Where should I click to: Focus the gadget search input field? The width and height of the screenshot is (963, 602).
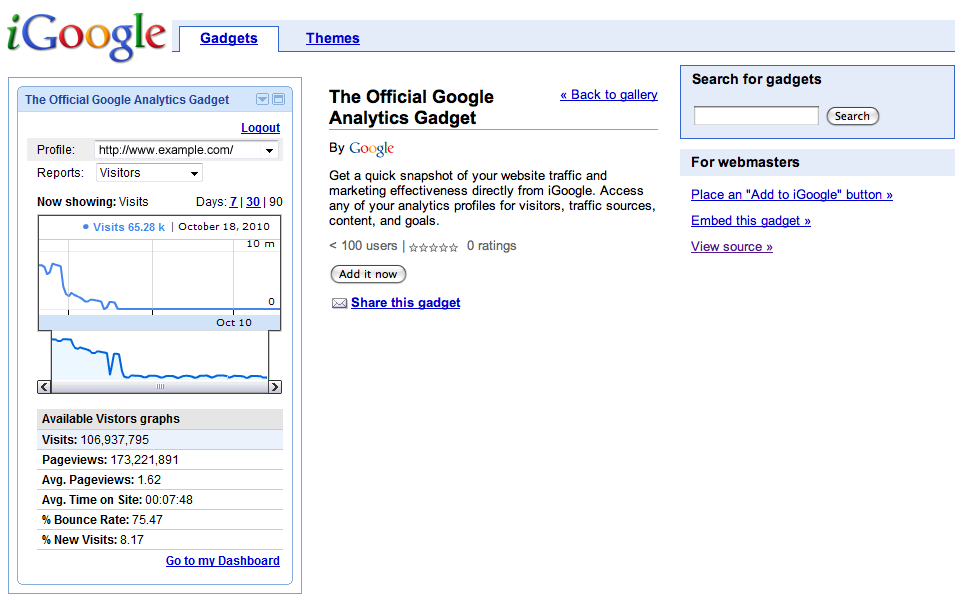[756, 115]
